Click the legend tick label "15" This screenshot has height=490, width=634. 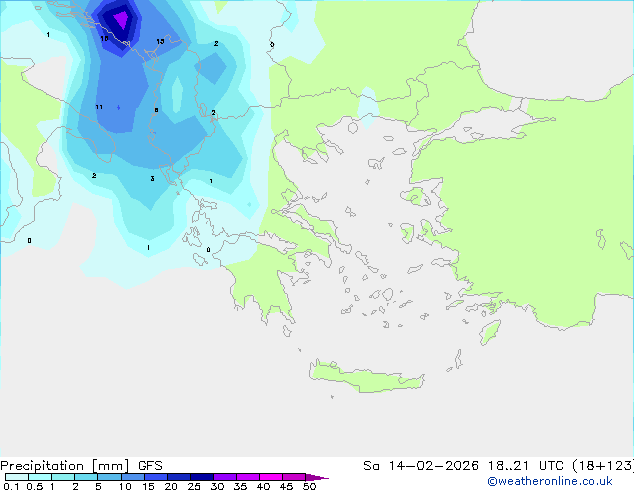click(148, 486)
